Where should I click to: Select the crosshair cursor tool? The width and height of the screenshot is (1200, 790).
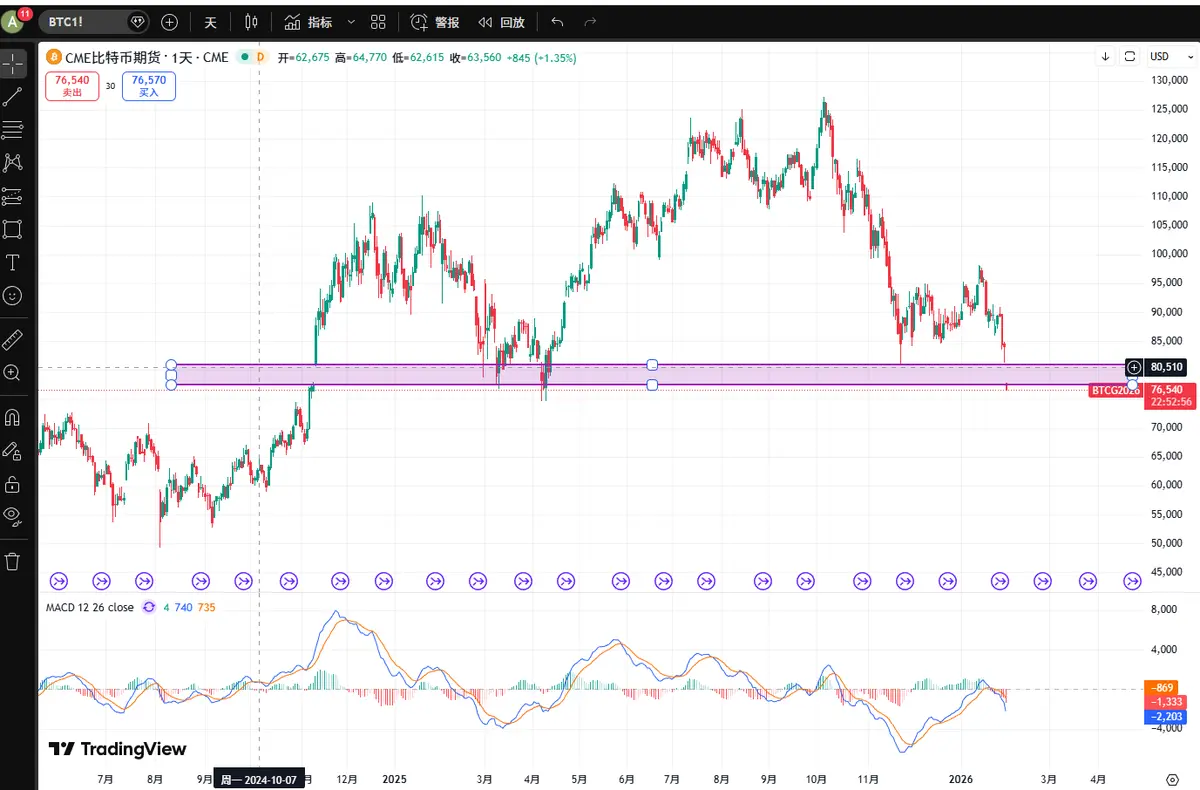13,64
